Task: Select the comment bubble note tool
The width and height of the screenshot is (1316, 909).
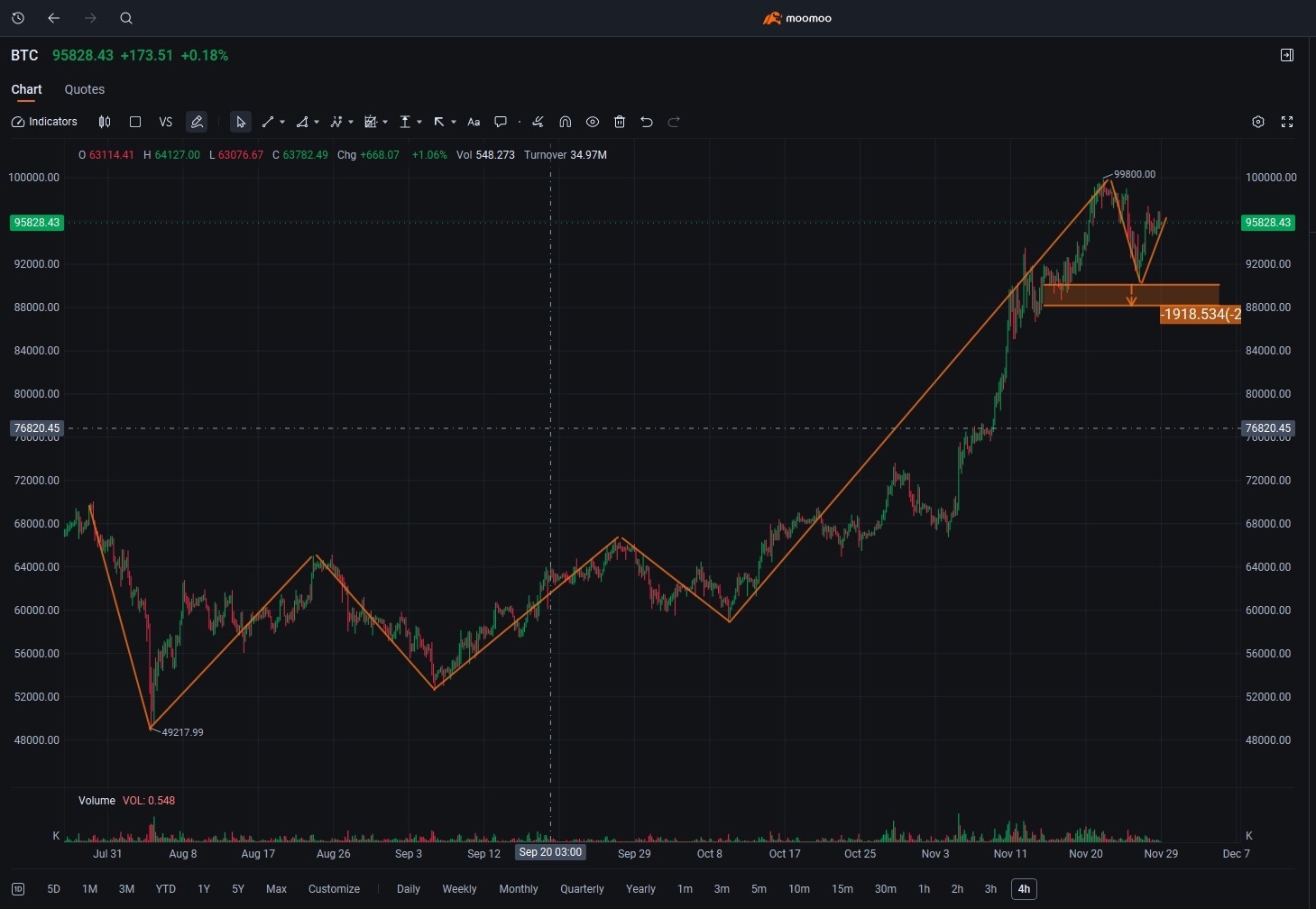Action: (501, 122)
